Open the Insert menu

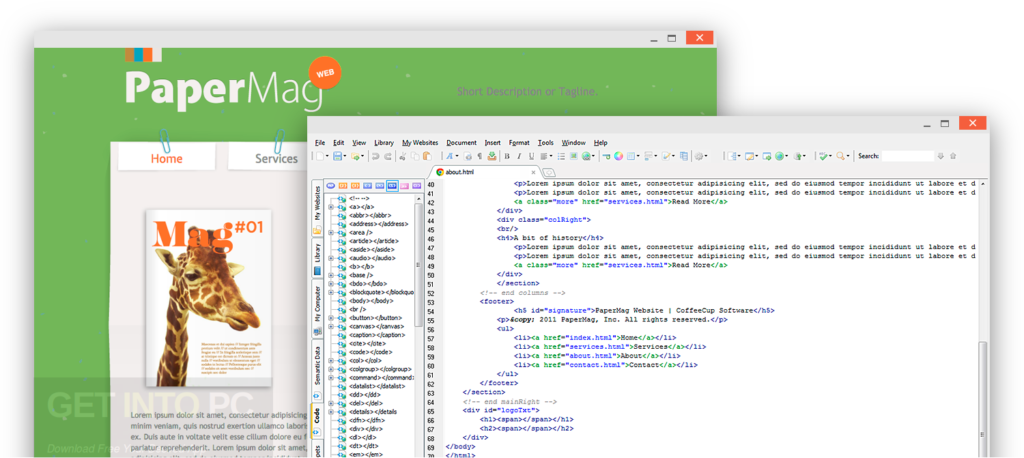point(492,142)
